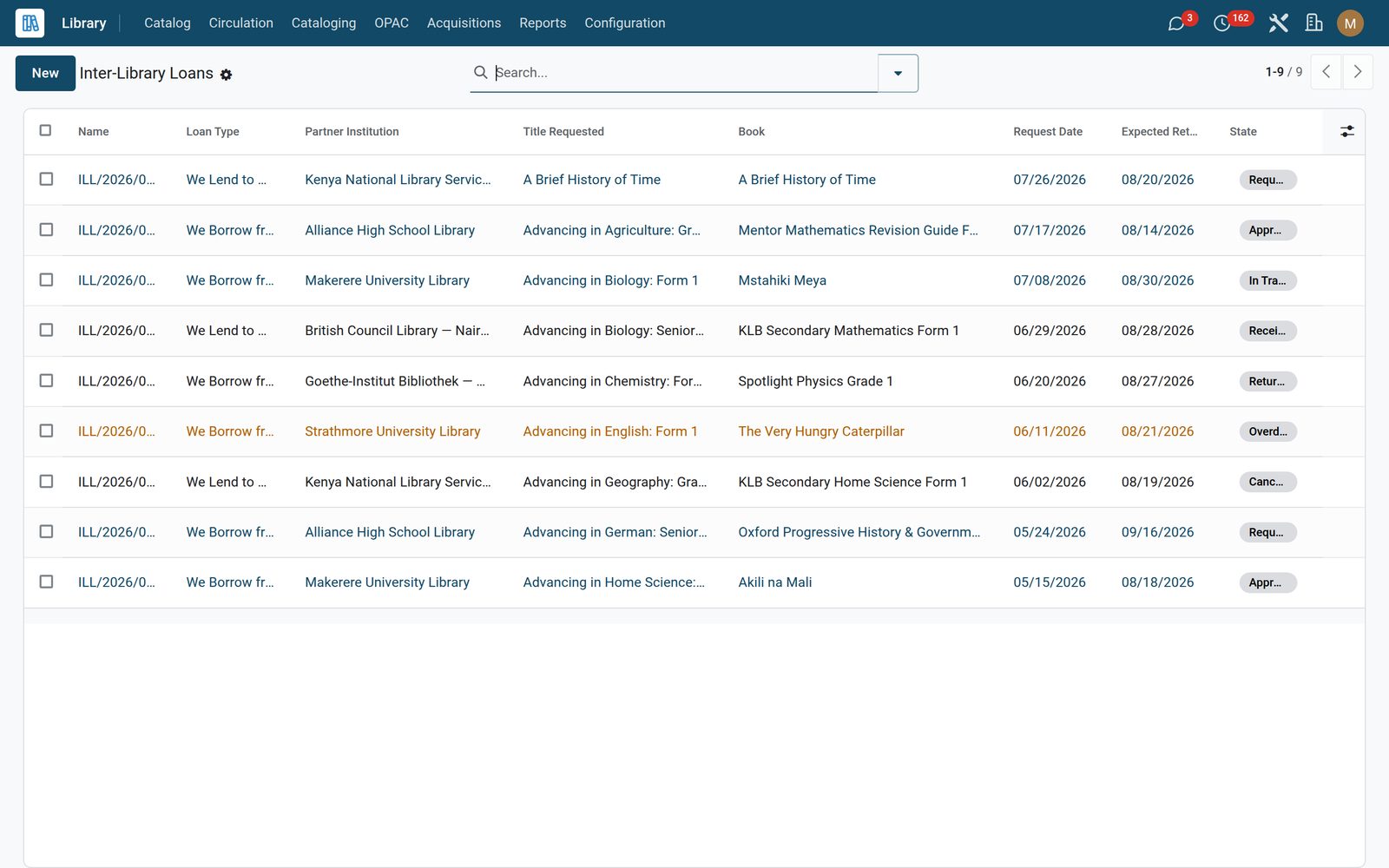Image resolution: width=1389 pixels, height=868 pixels.
Task: Open the Acquisitions menu
Action: pos(464,23)
